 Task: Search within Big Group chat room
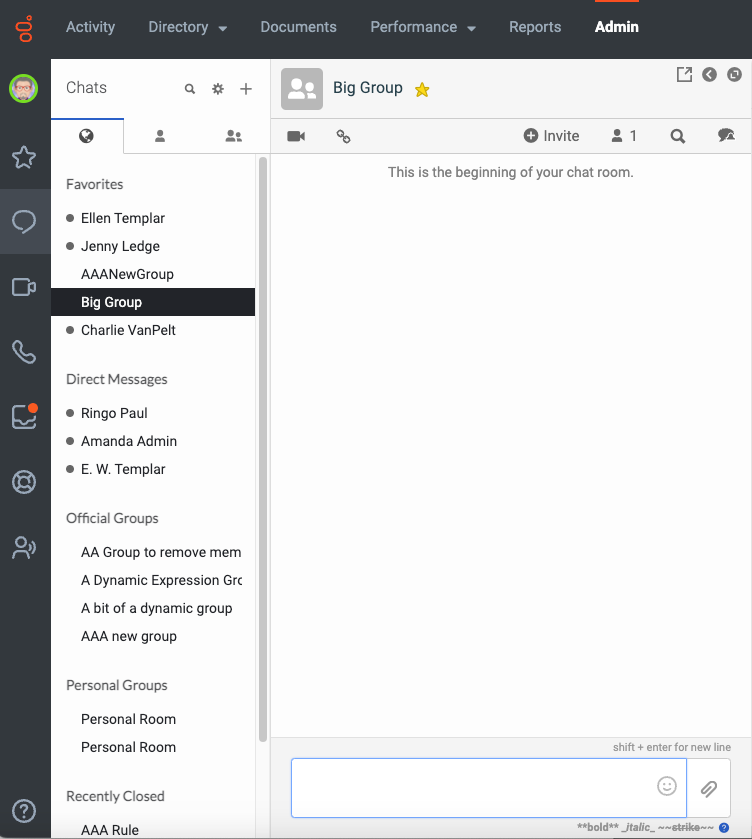click(x=678, y=136)
